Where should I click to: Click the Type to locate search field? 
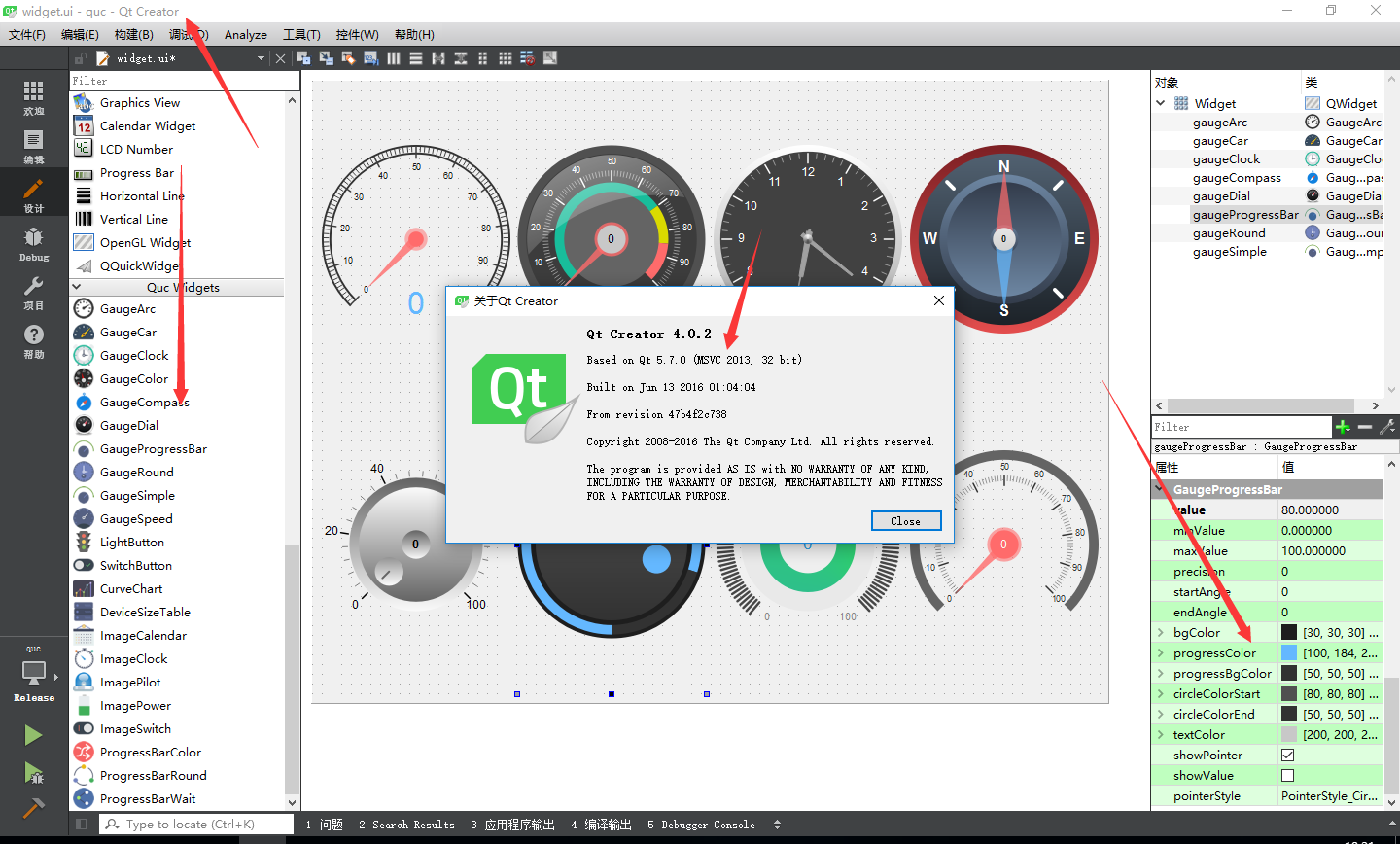pos(196,825)
